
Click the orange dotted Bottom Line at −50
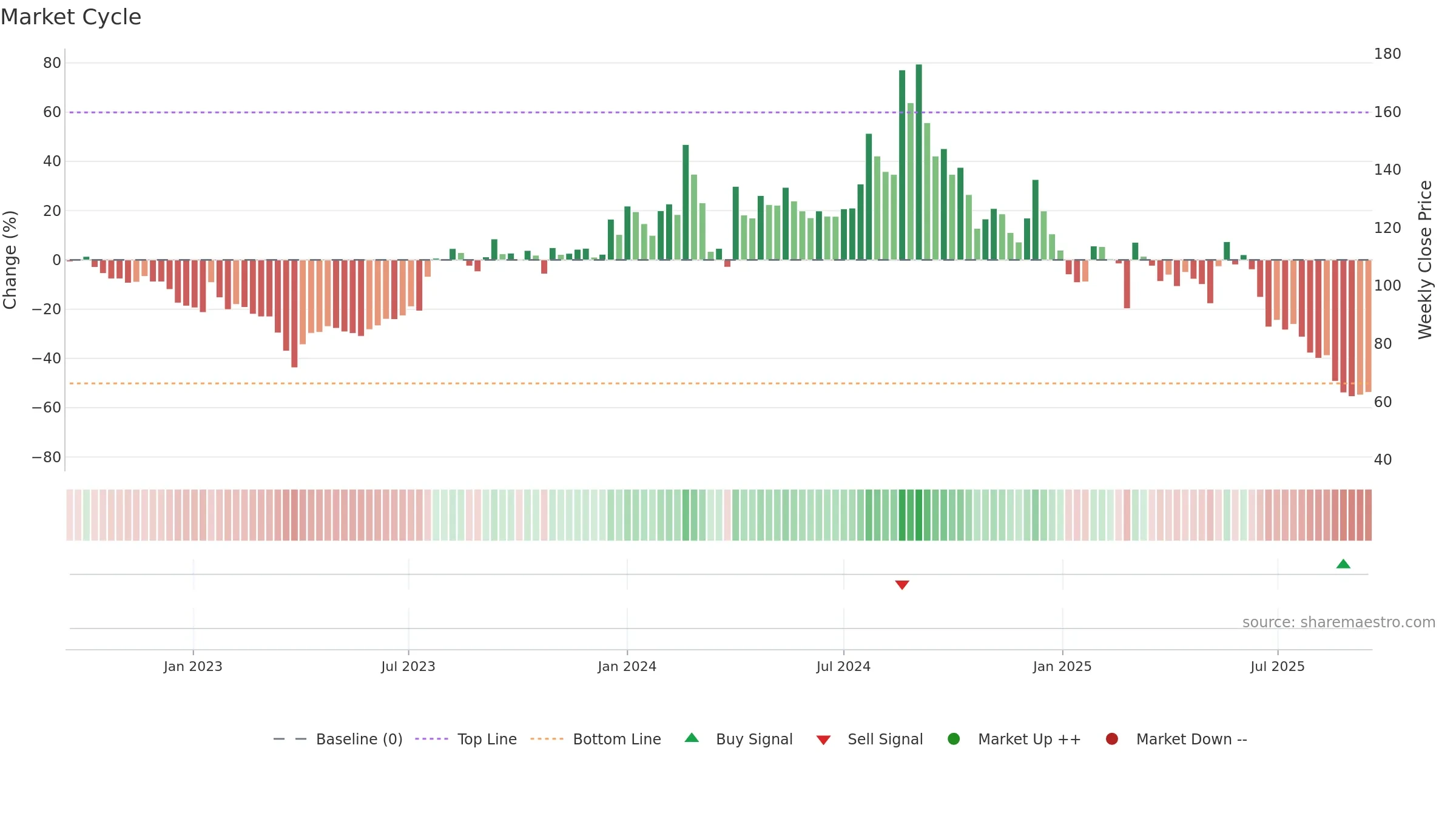tap(719, 383)
